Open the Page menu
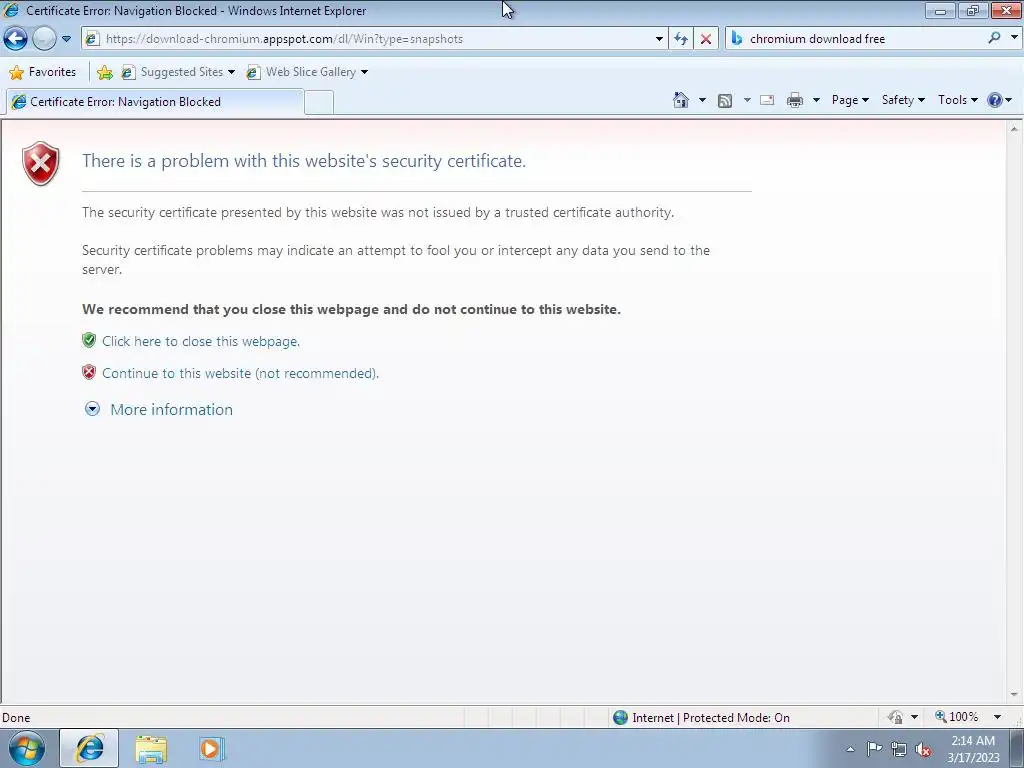Viewport: 1024px width, 768px height. 850,100
